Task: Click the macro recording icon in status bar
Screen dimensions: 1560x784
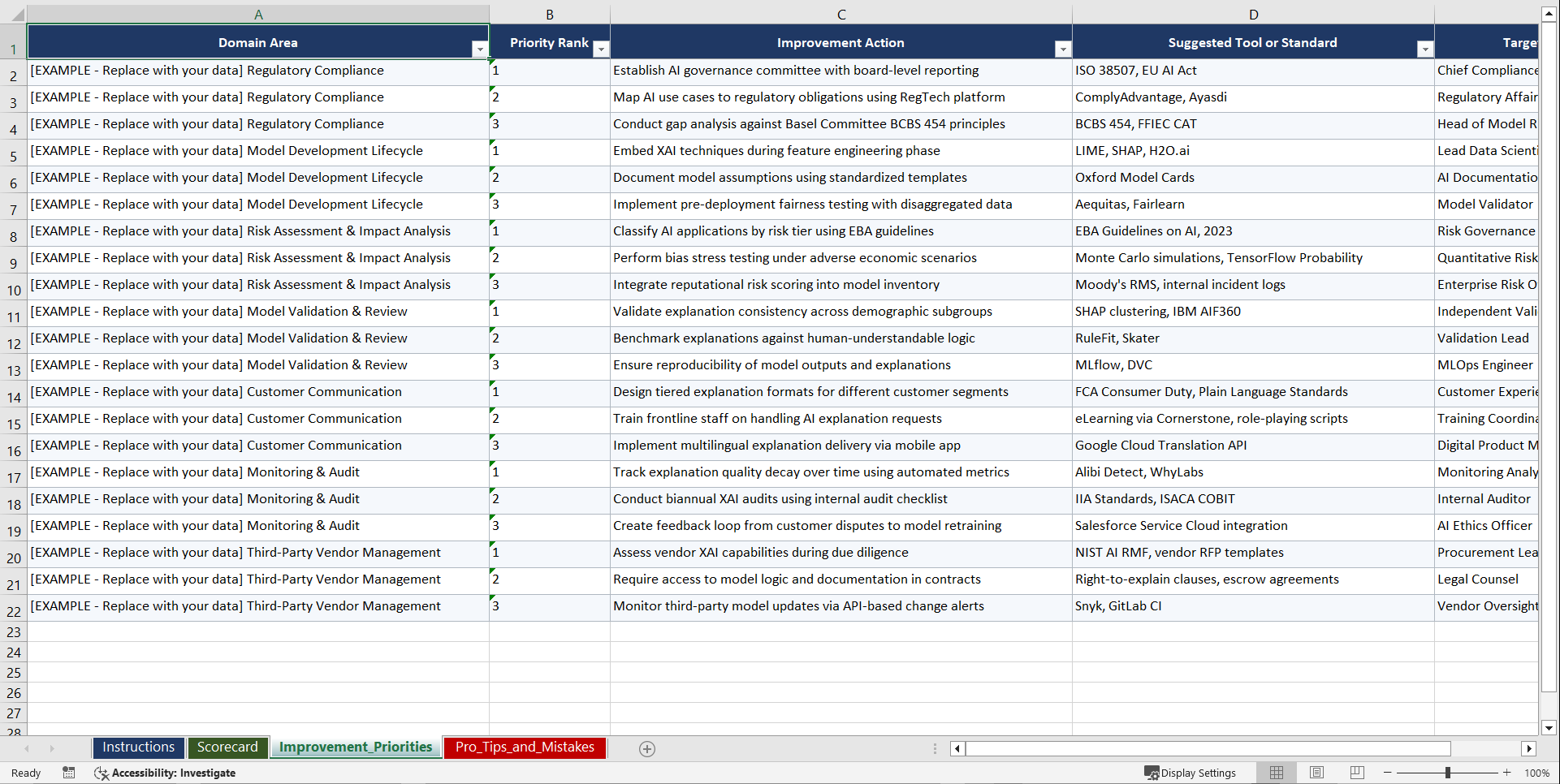Action: coord(69,773)
